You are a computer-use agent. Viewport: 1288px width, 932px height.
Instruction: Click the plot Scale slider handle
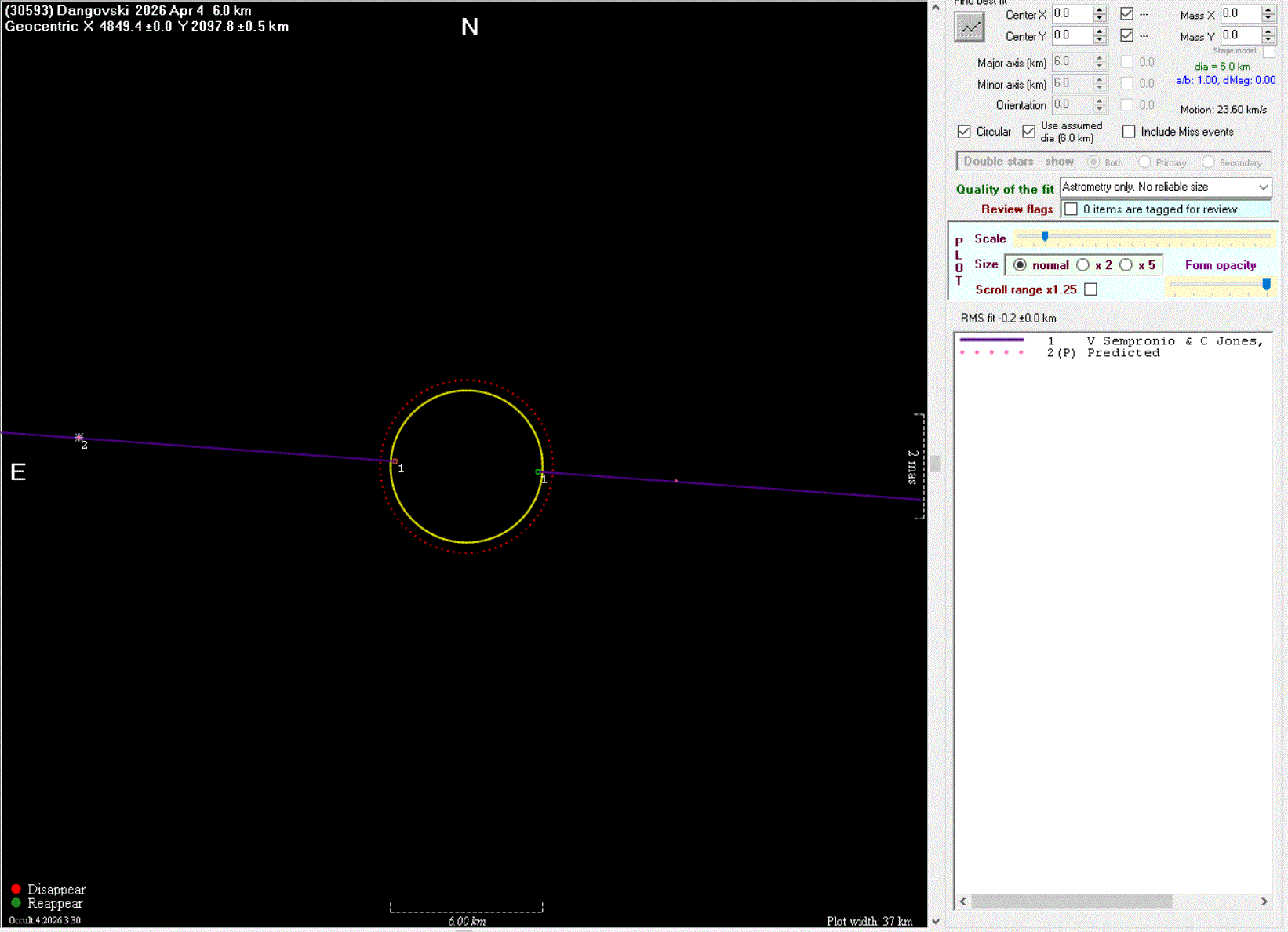tap(1045, 236)
